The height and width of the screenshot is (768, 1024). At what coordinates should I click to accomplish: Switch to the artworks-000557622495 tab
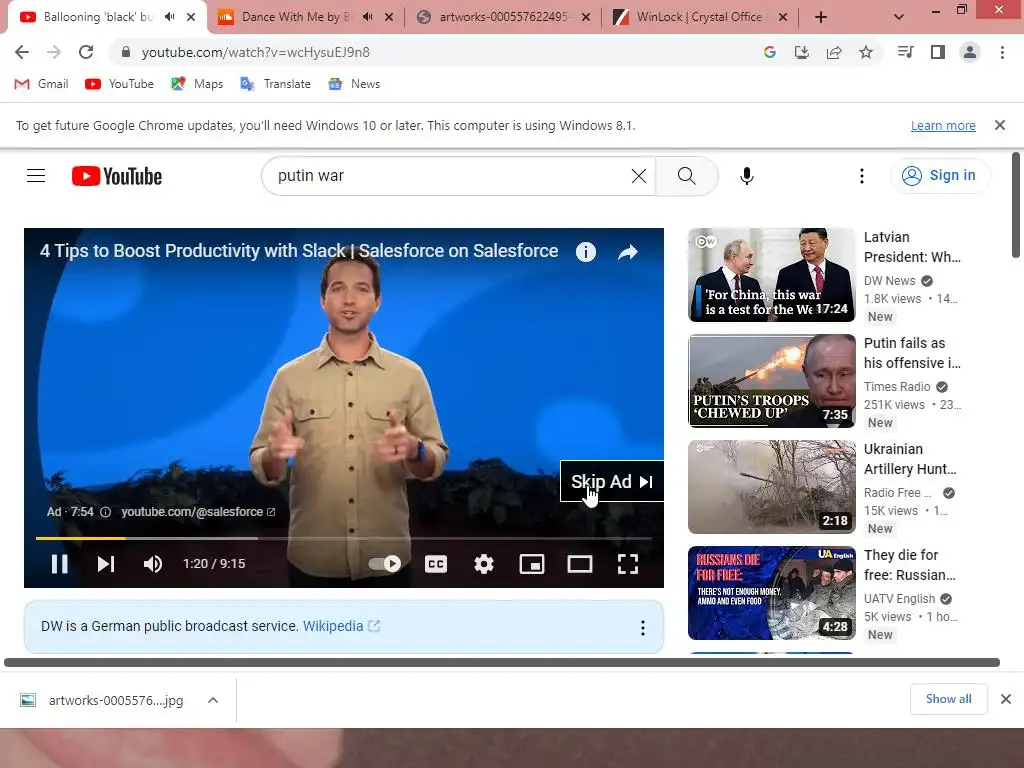pos(503,17)
